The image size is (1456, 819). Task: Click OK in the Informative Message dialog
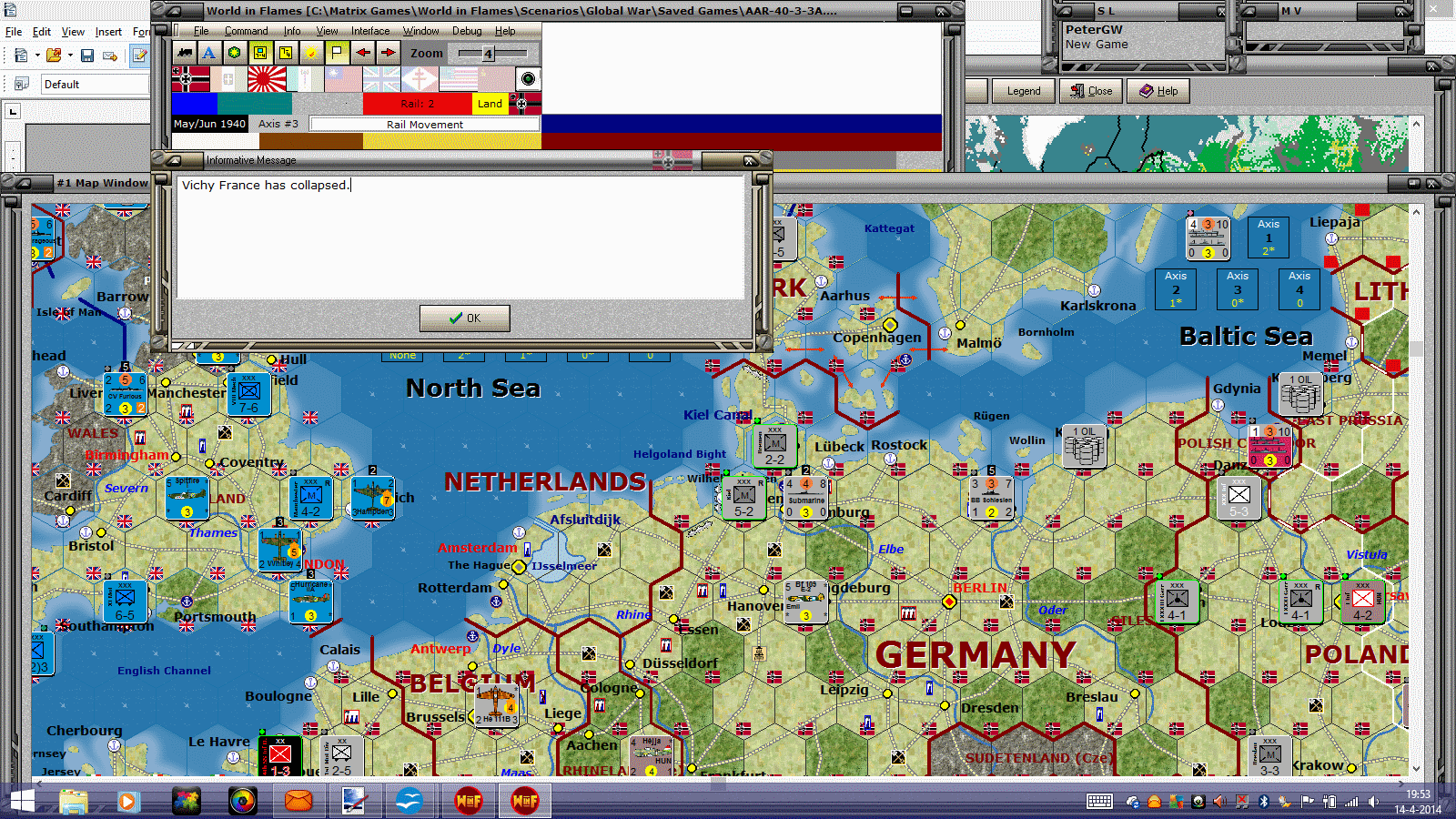(x=464, y=318)
